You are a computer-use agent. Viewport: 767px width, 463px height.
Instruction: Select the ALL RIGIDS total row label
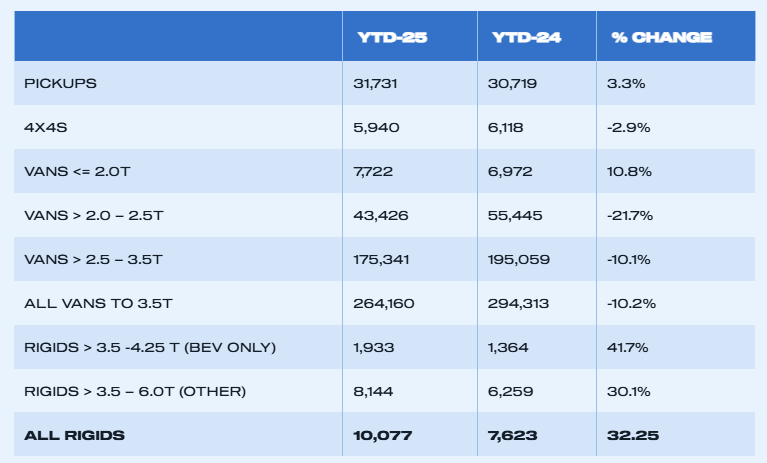75,435
